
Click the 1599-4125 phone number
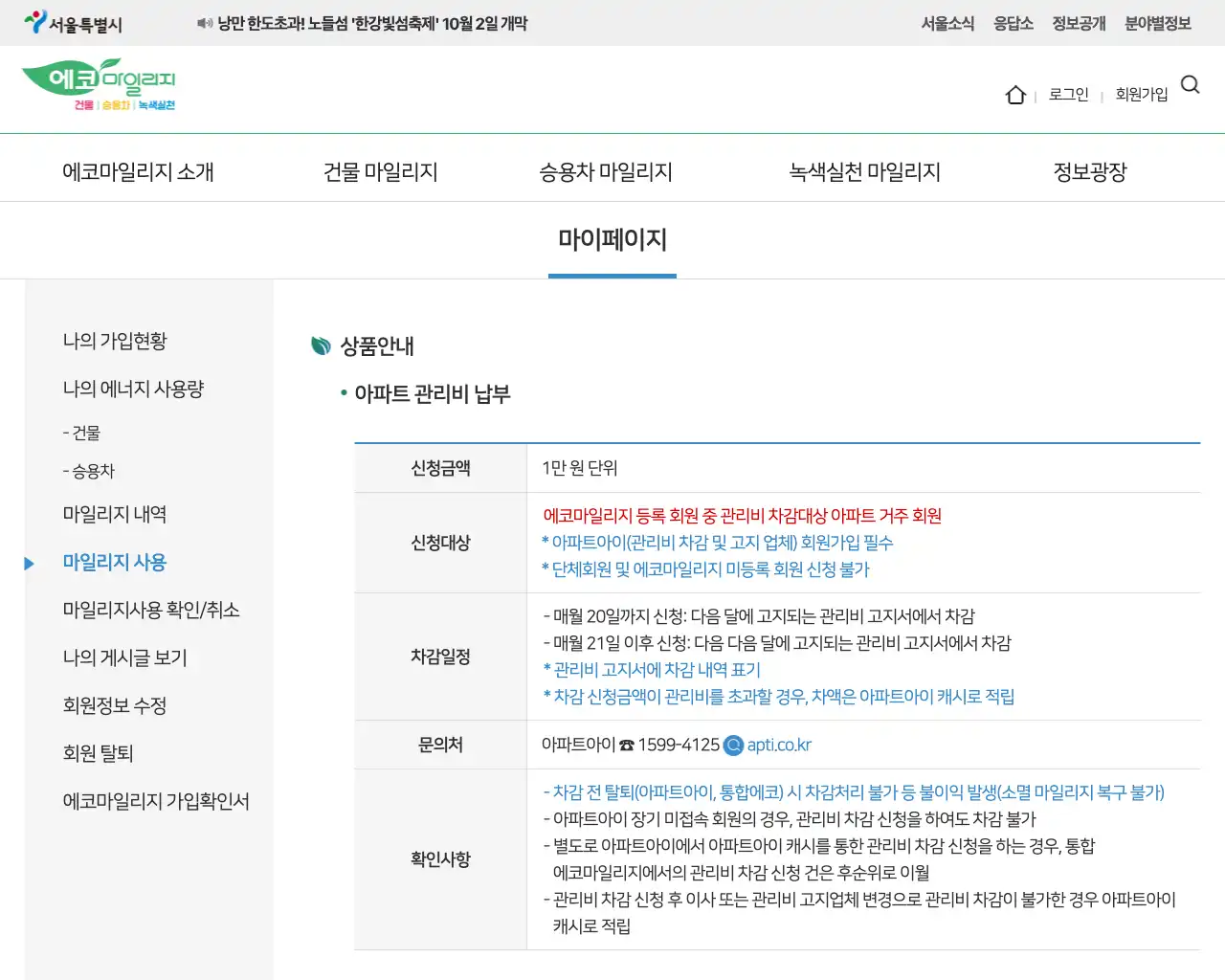tap(679, 745)
